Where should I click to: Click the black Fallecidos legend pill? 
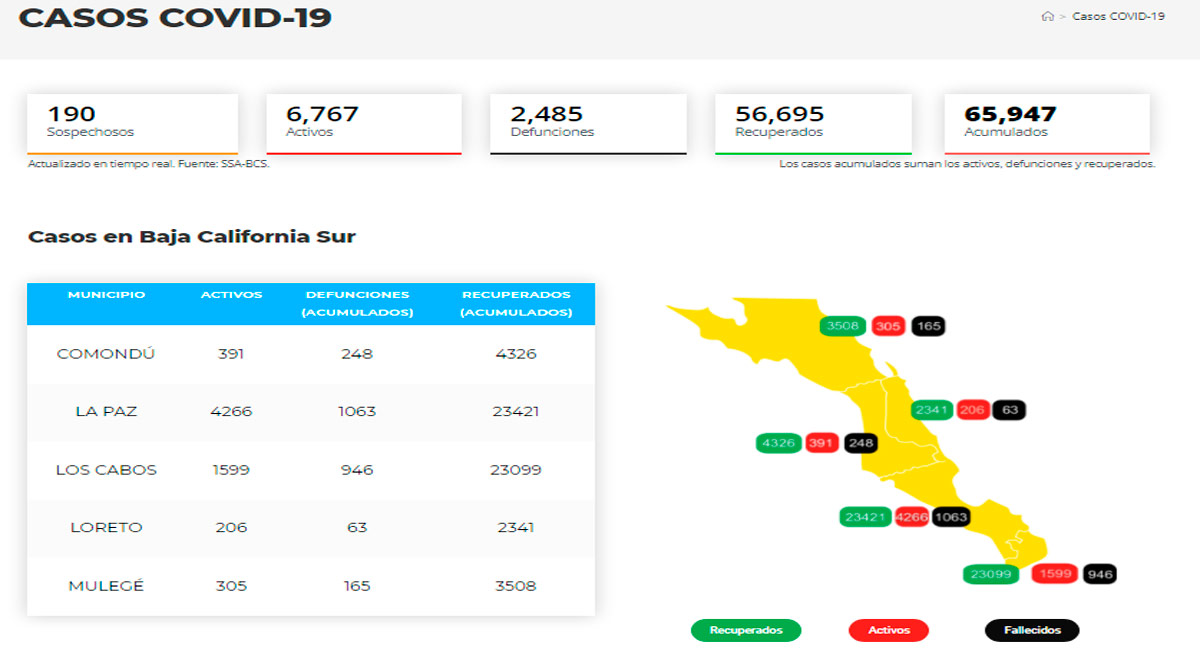tap(1032, 630)
